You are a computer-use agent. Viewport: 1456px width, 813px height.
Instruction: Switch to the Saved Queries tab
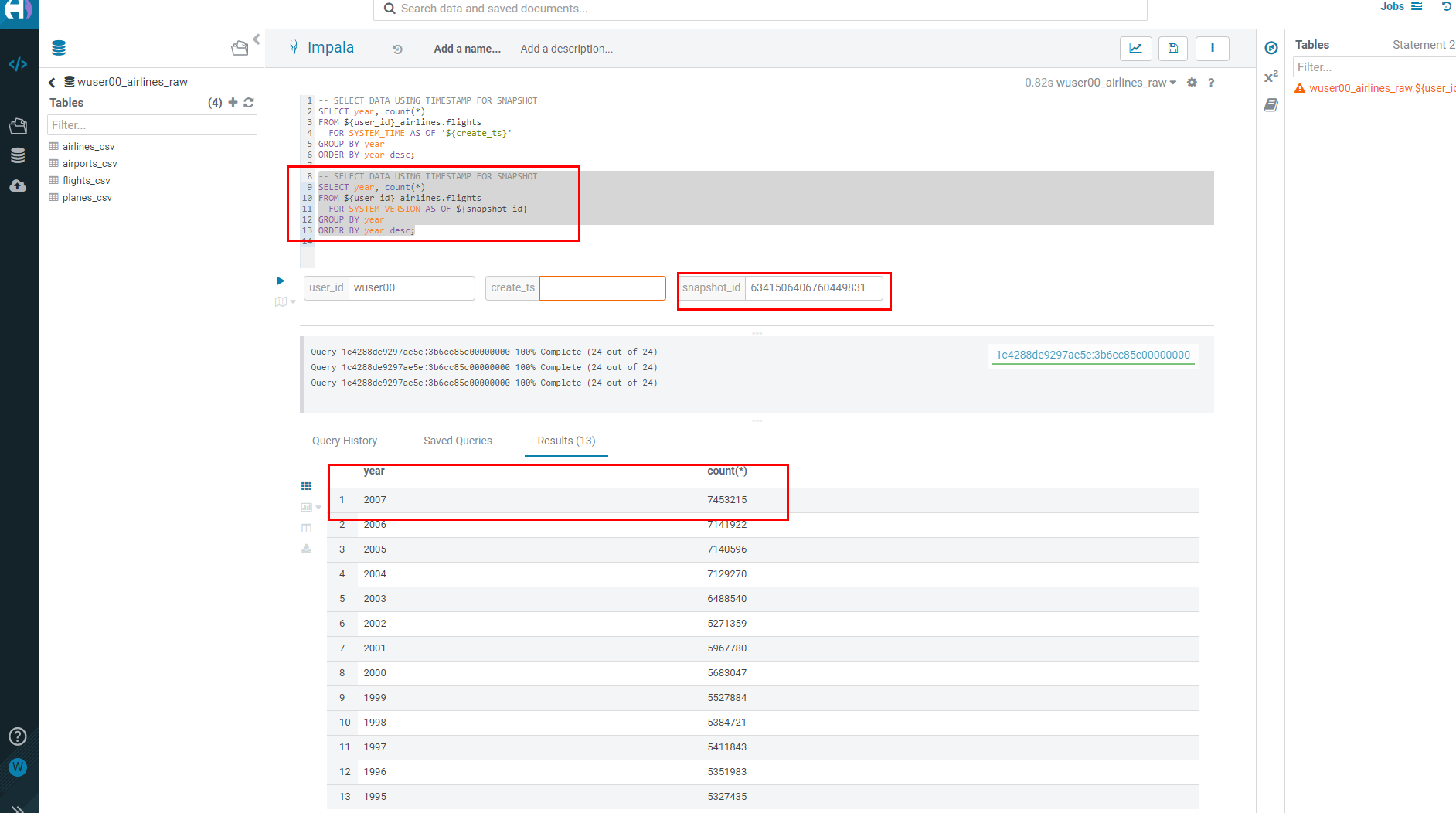click(458, 441)
